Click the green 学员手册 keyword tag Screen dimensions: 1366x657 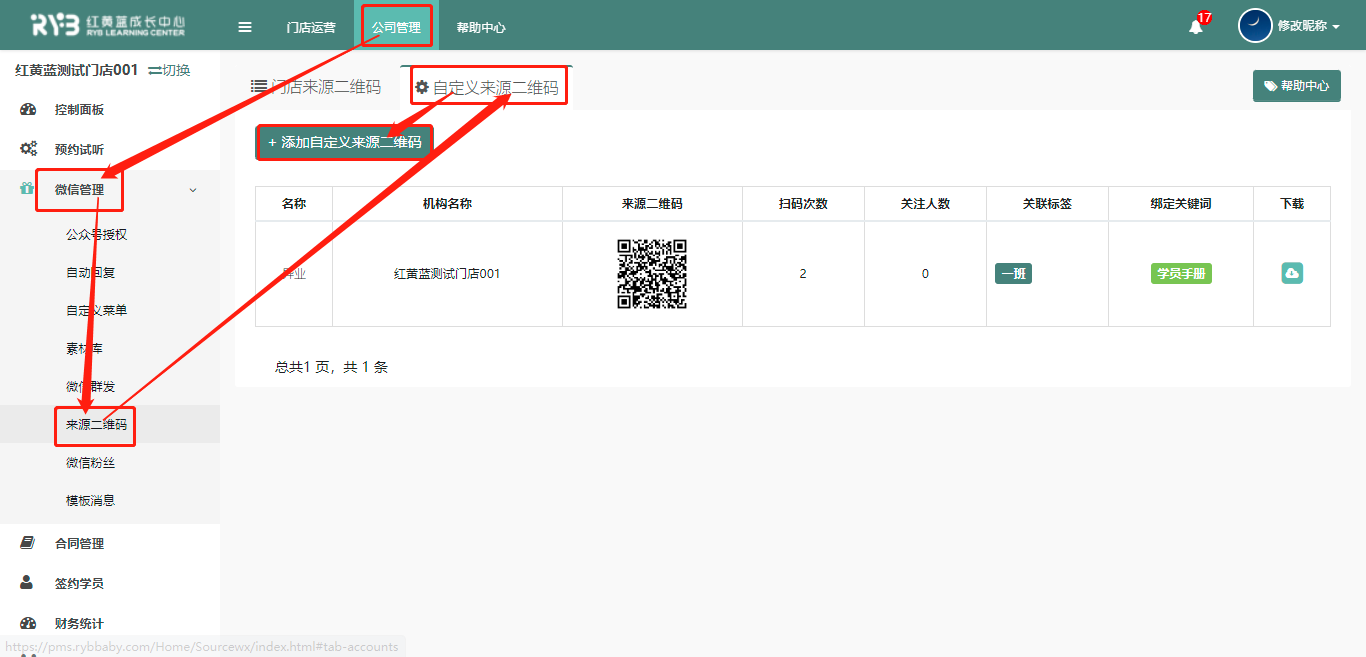pos(1181,273)
